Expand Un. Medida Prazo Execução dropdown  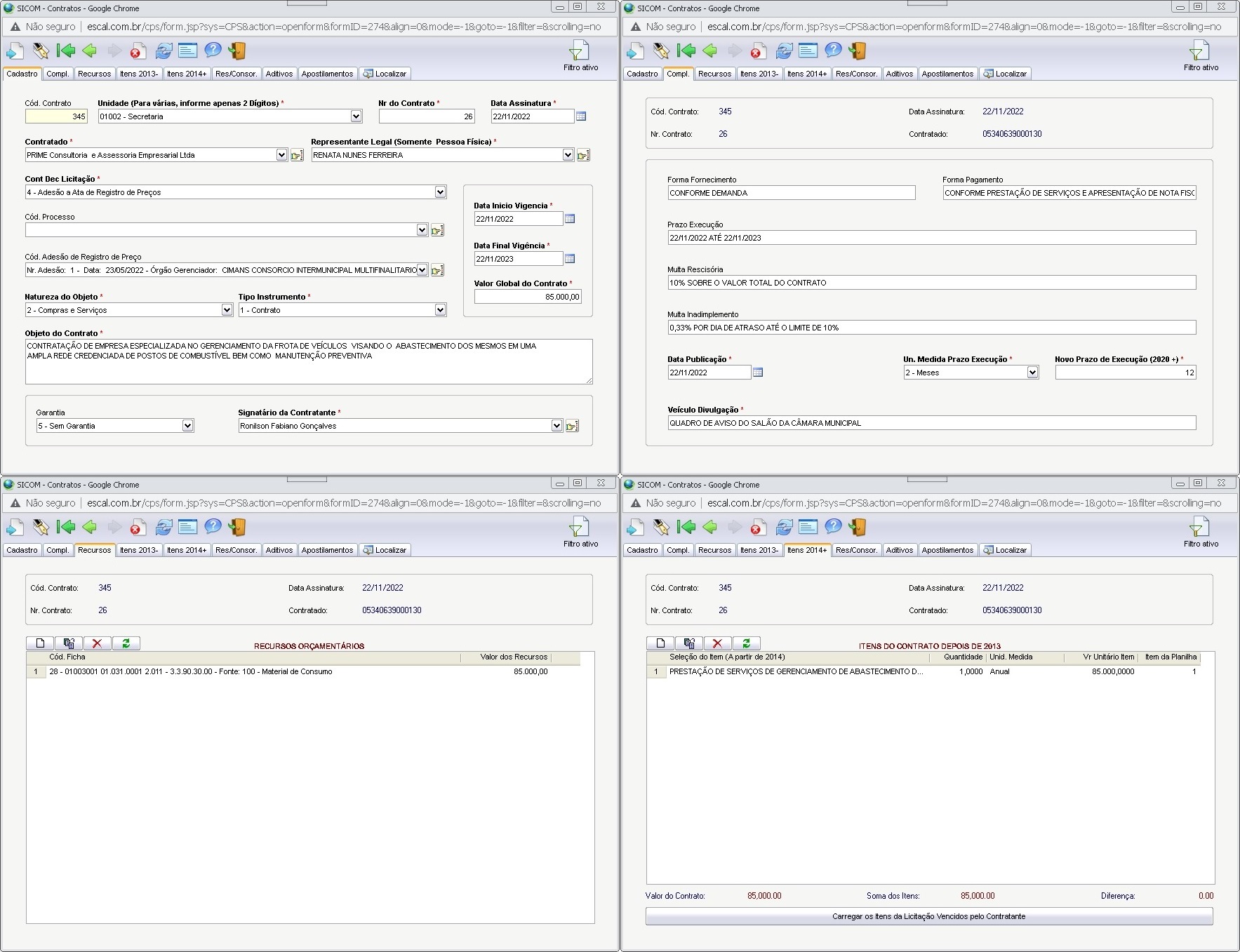pos(1032,373)
